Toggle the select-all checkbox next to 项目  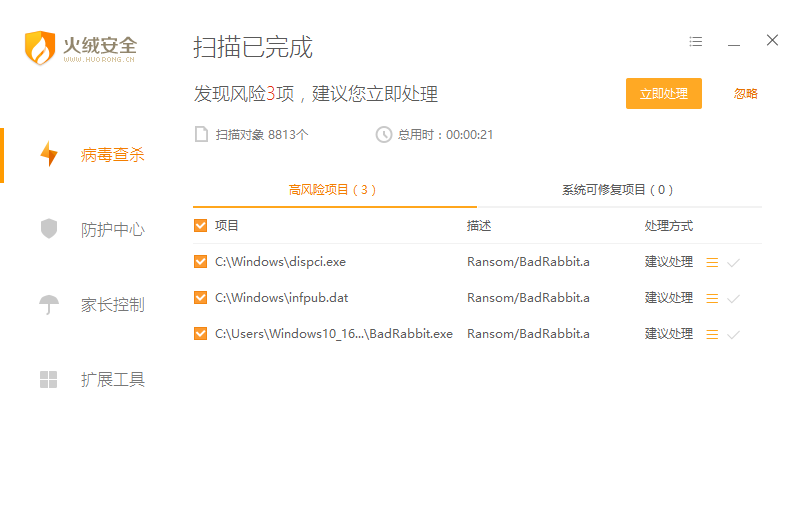tap(201, 226)
